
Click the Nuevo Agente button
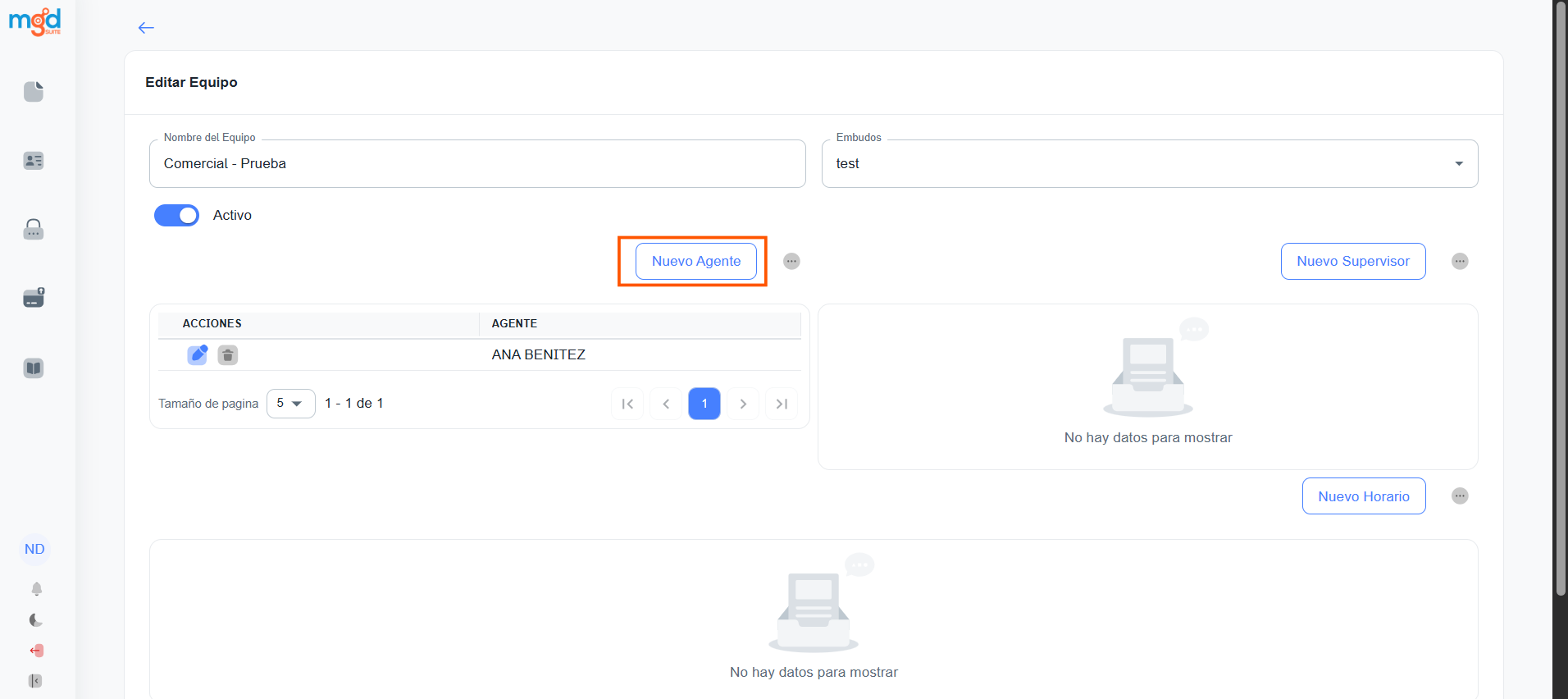pyautogui.click(x=695, y=261)
